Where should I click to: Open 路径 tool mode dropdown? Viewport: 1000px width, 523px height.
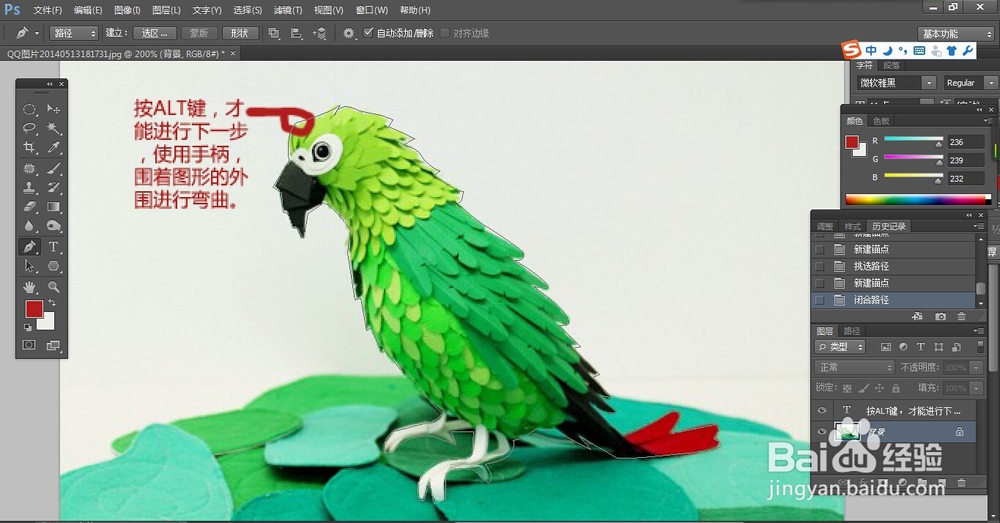pyautogui.click(x=74, y=33)
